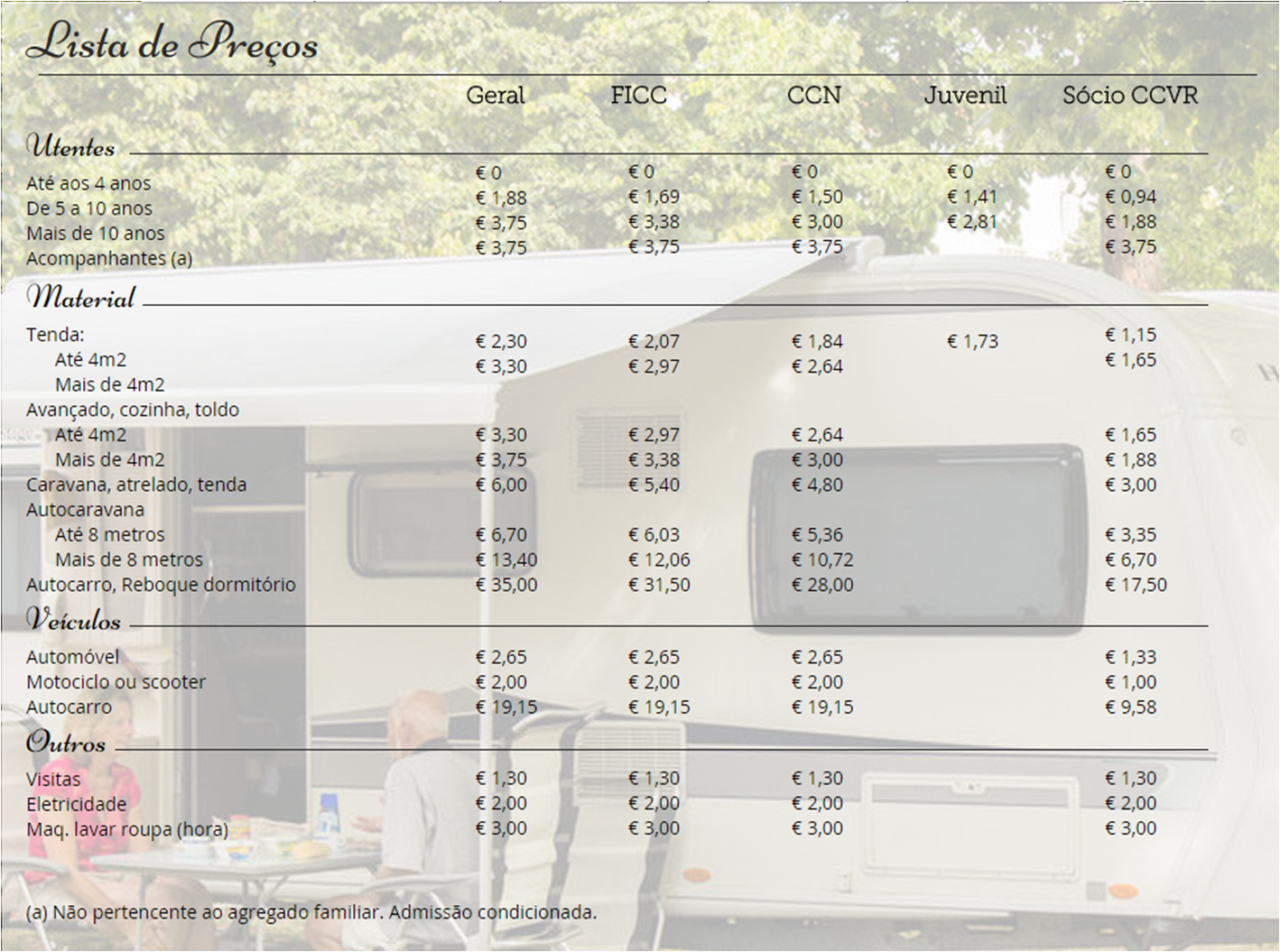
Task: Click the 'Até 8 metros' row label
Action: [x=110, y=535]
